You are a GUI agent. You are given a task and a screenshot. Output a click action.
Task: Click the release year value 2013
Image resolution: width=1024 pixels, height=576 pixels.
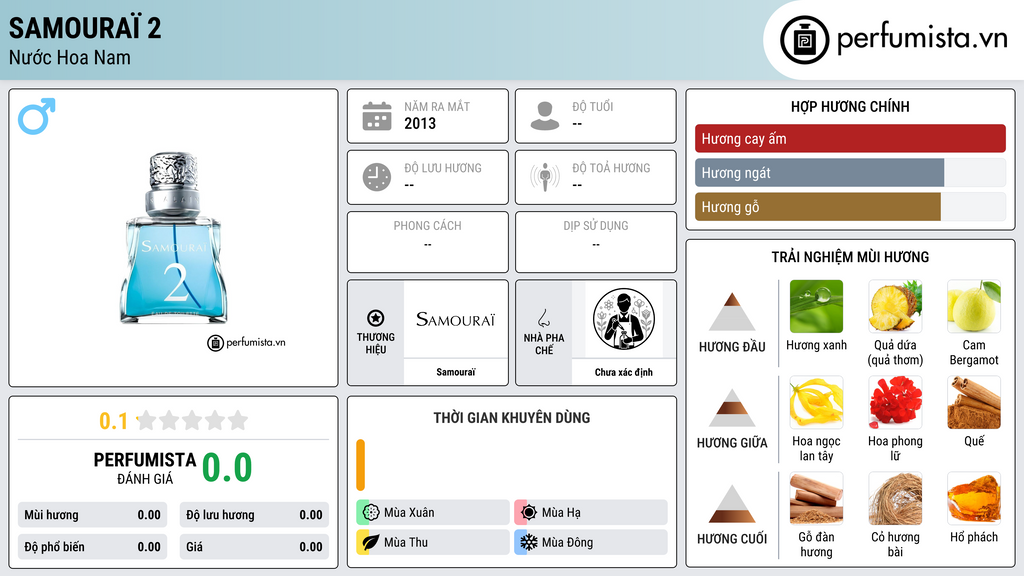pos(420,123)
